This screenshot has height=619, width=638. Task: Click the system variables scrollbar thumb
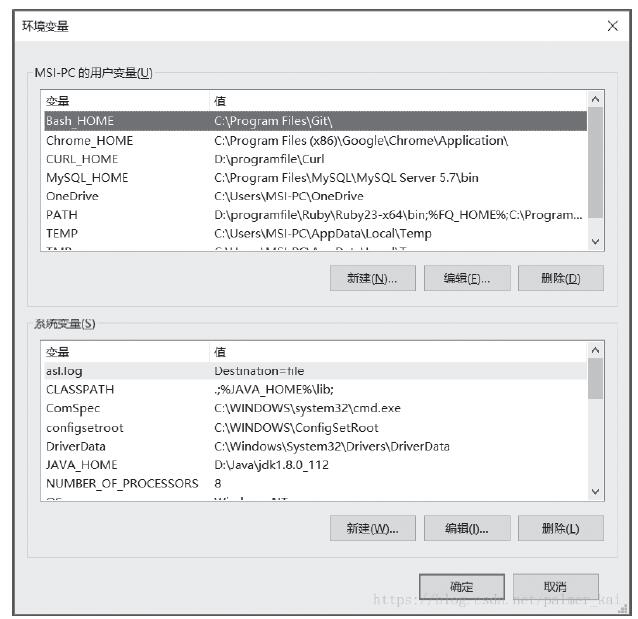pos(595,378)
